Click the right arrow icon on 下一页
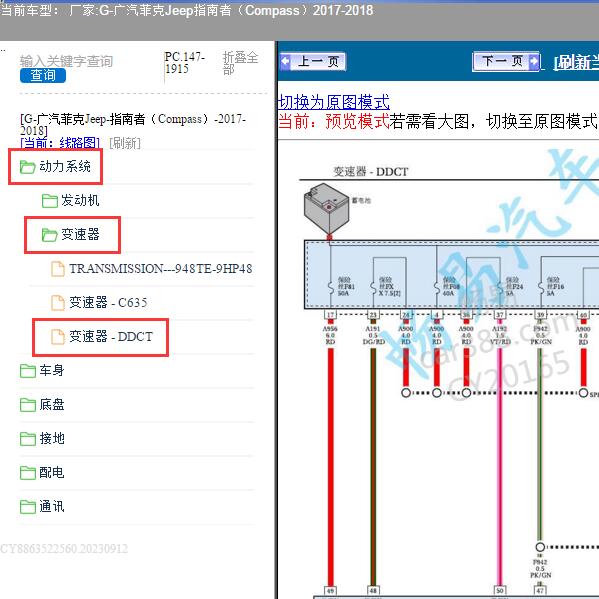 coord(534,61)
